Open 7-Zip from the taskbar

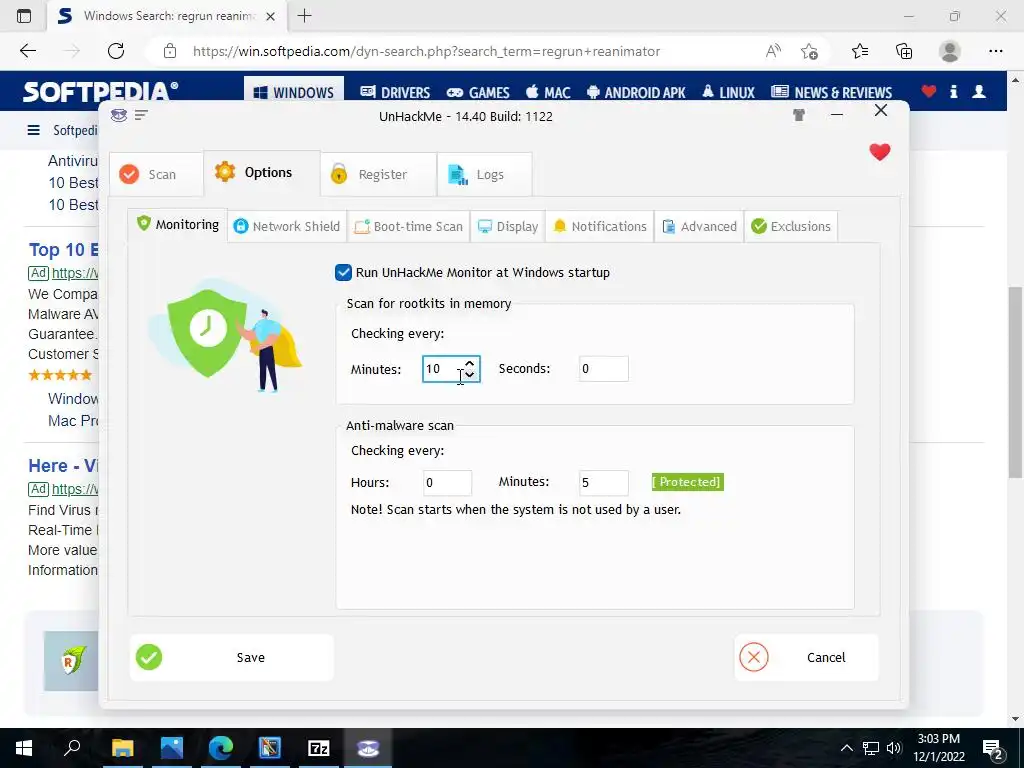click(x=319, y=748)
